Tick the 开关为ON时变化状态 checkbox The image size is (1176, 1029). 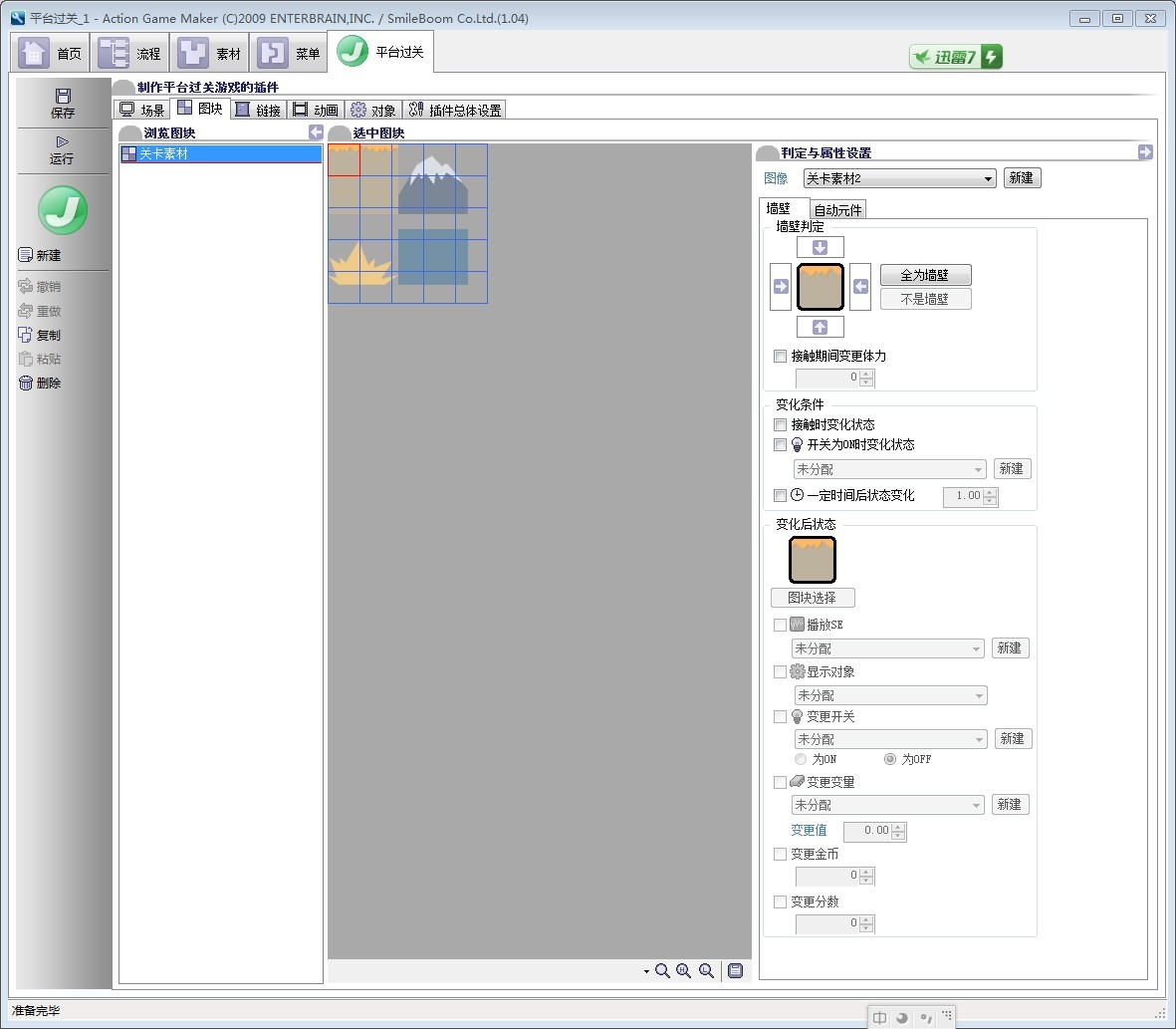point(780,445)
